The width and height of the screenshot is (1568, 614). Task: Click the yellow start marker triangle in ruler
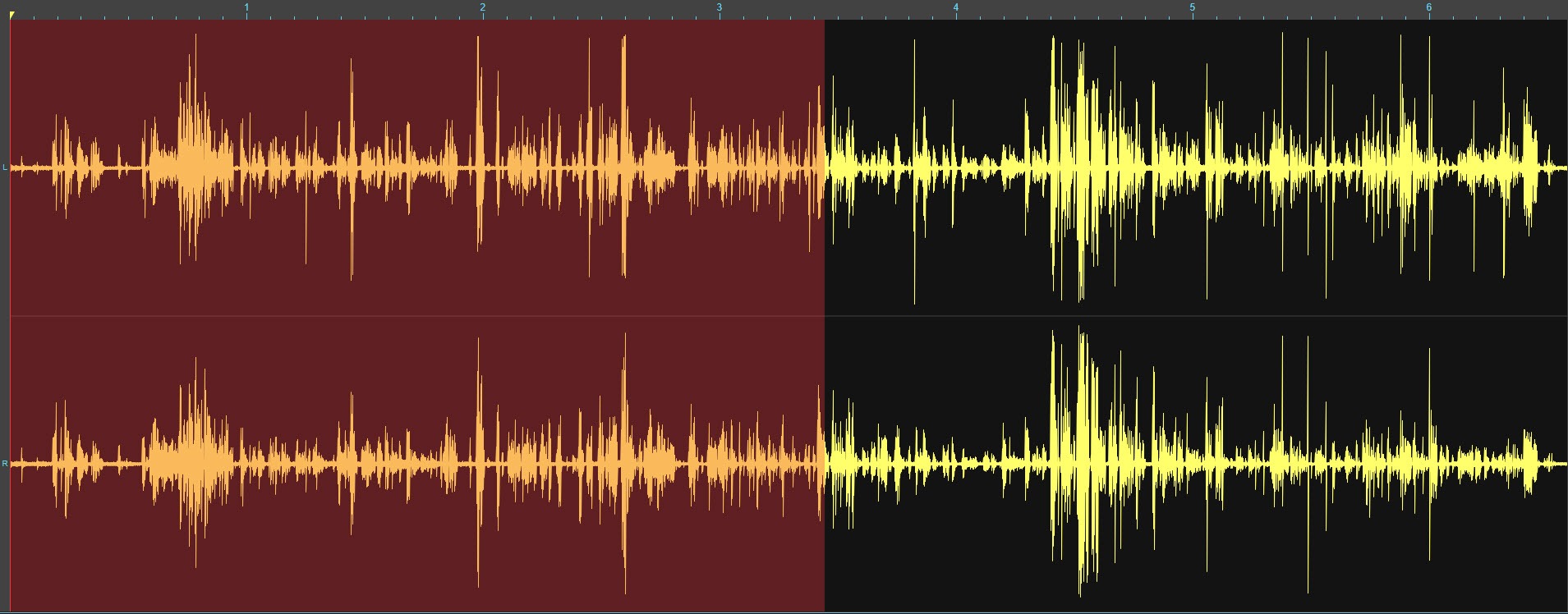pyautogui.click(x=11, y=15)
